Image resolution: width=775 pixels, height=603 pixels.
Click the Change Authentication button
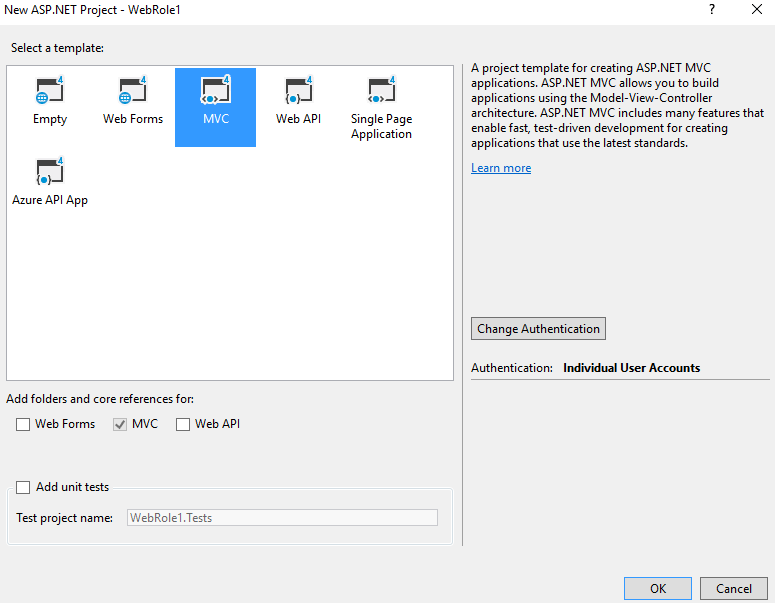click(538, 329)
